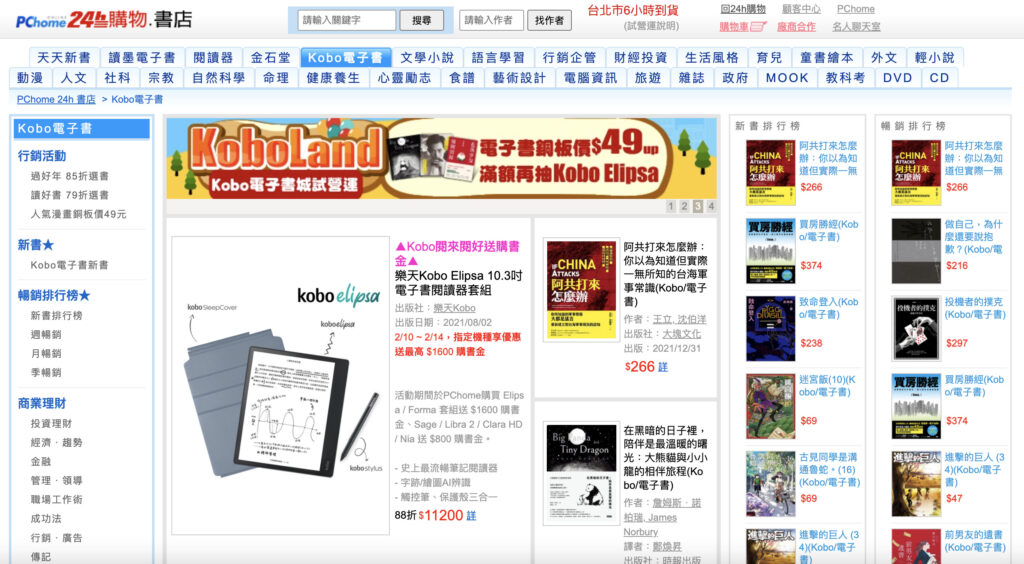Image resolution: width=1024 pixels, height=564 pixels.
Task: Switch to the 天天新書 tab
Action: 63,57
